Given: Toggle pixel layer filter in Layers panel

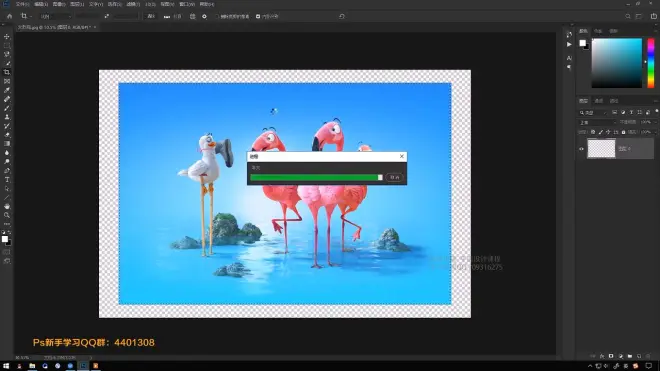Looking at the screenshot, I should (x=615, y=112).
